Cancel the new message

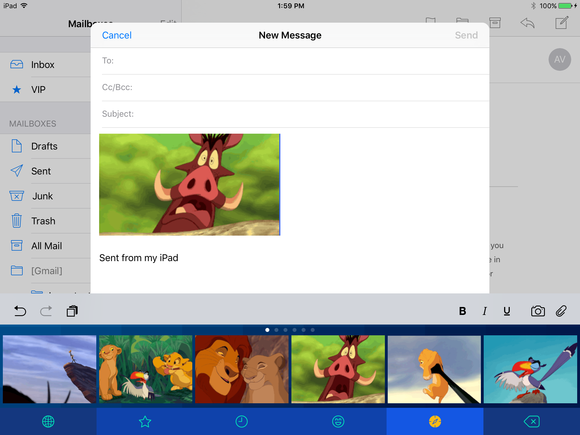click(x=117, y=35)
